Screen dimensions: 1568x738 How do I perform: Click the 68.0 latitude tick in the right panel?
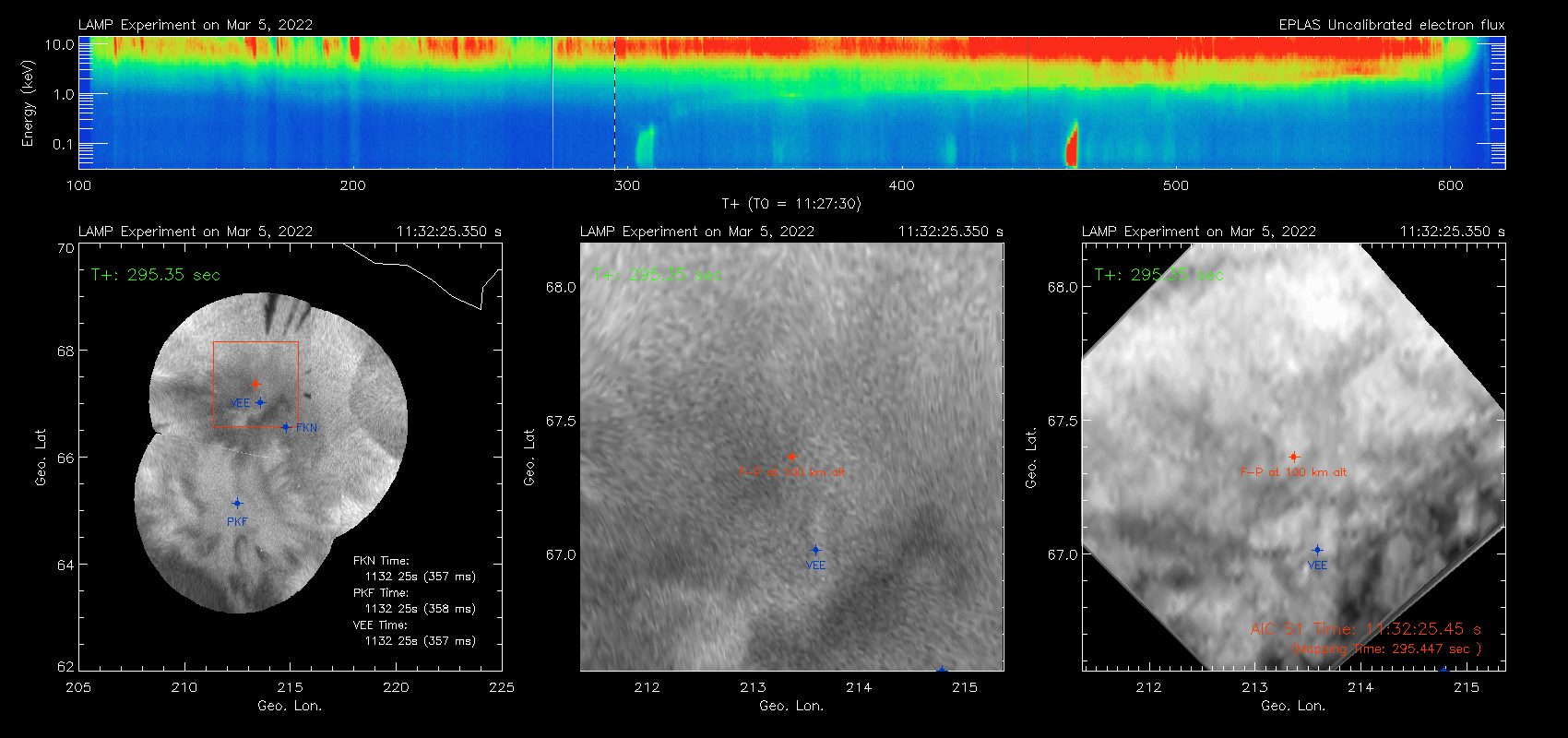tap(1063, 287)
